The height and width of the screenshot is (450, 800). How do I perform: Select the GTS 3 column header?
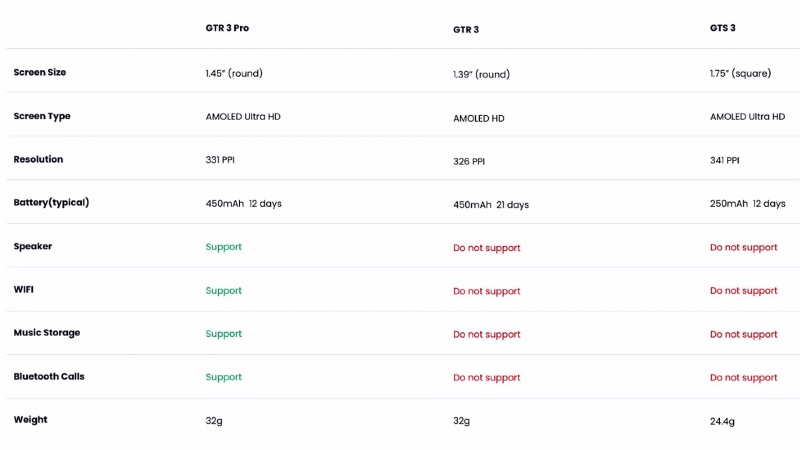tap(722, 28)
